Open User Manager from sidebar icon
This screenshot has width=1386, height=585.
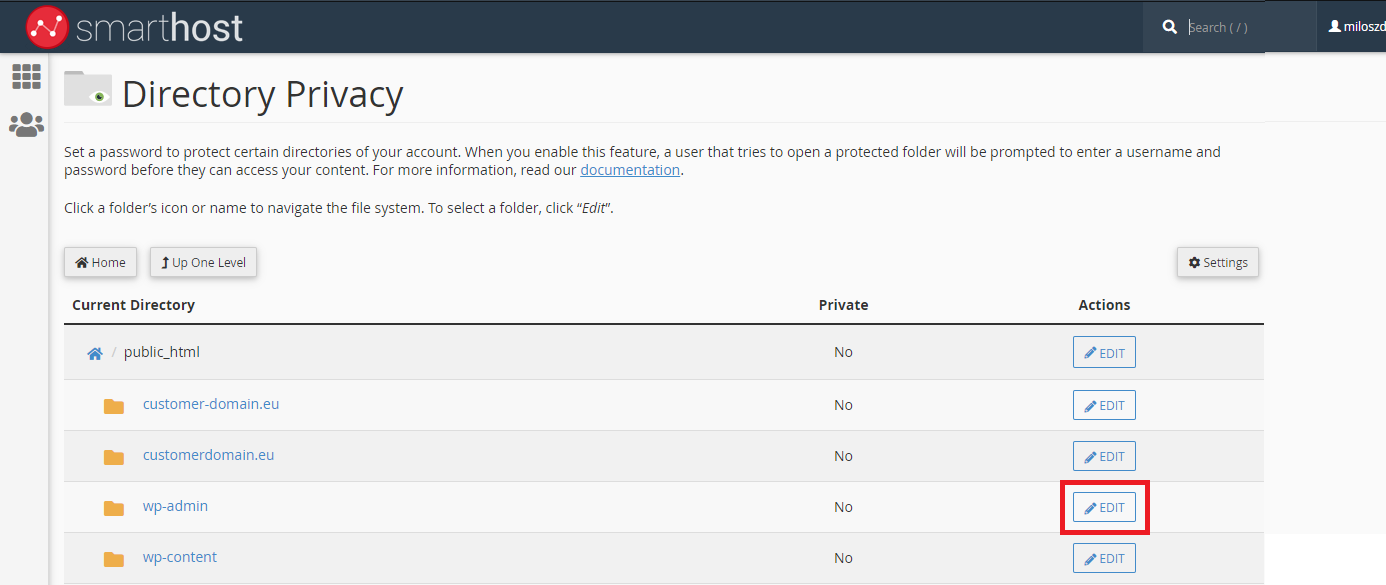[26, 125]
